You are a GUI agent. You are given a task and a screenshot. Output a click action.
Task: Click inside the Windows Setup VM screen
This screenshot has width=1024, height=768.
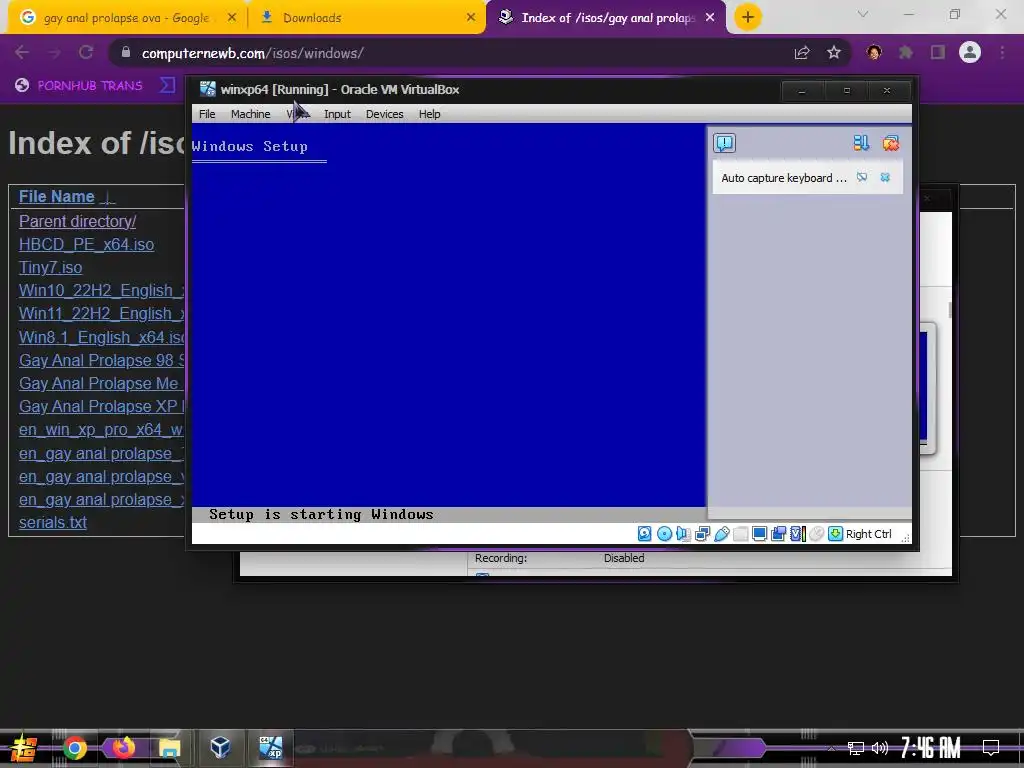coord(449,323)
